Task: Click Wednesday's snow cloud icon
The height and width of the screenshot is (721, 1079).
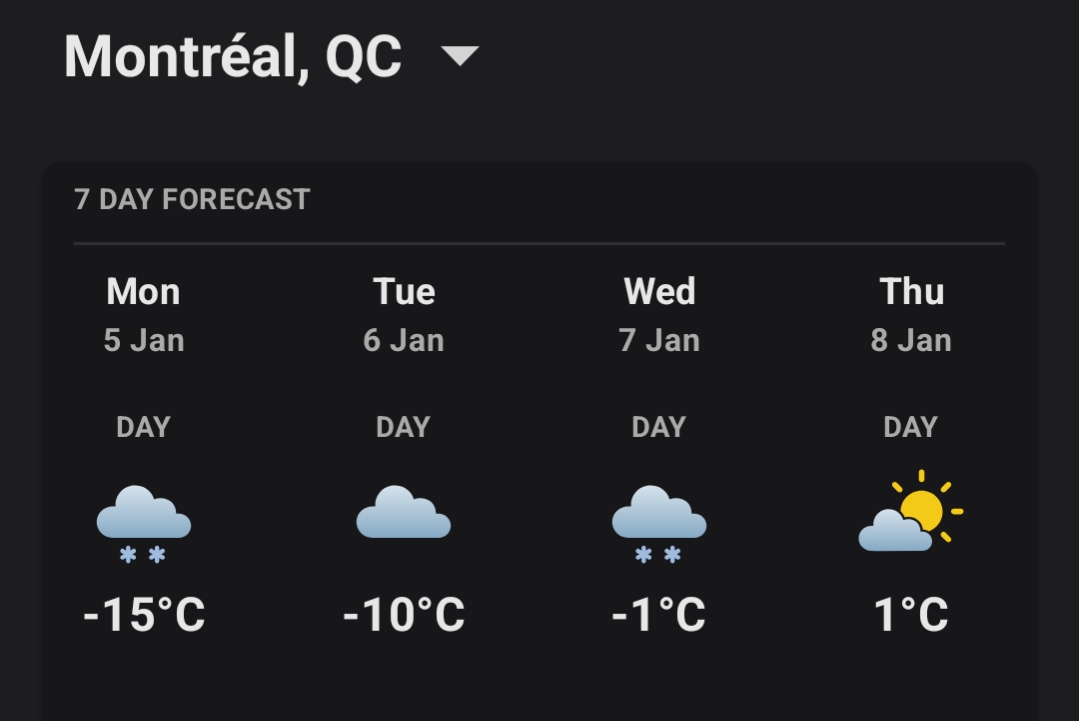Action: [659, 522]
